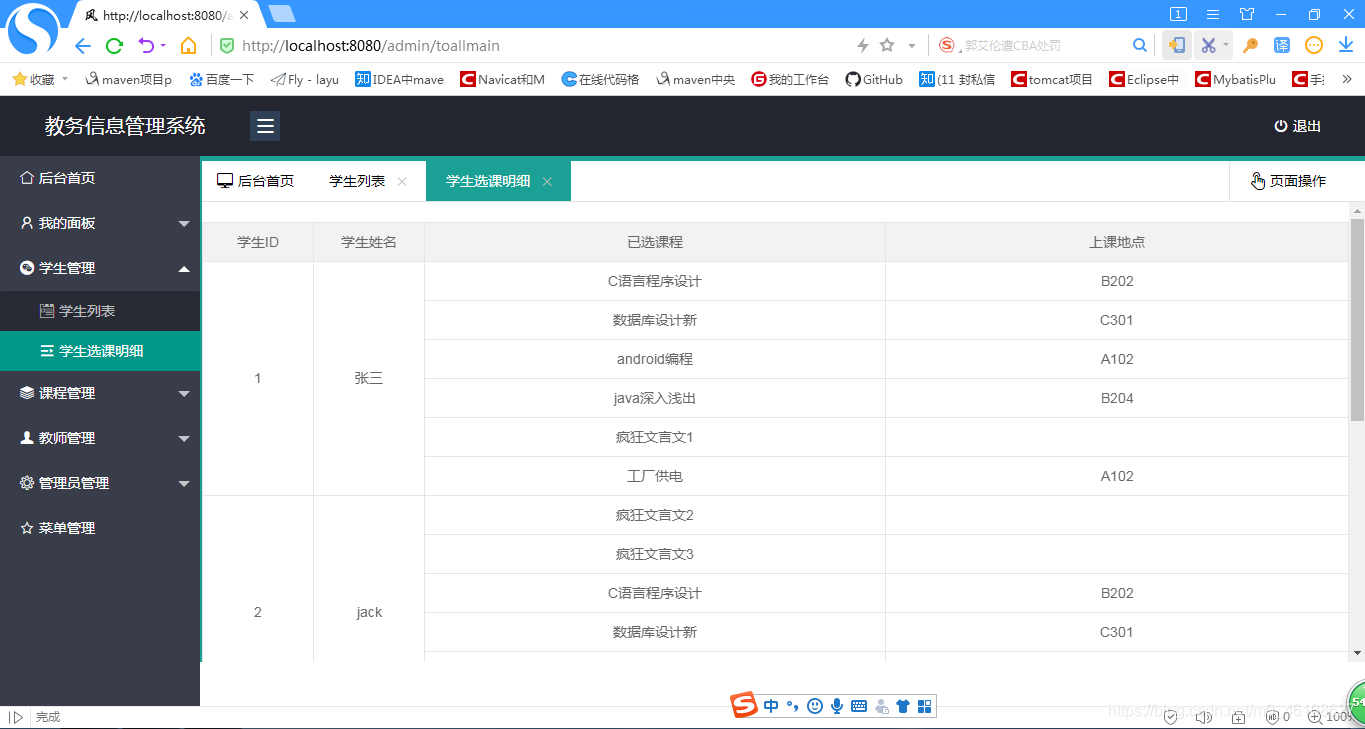This screenshot has height=729, width=1365.
Task: Click the Sogou browser logo
Action: point(34,30)
